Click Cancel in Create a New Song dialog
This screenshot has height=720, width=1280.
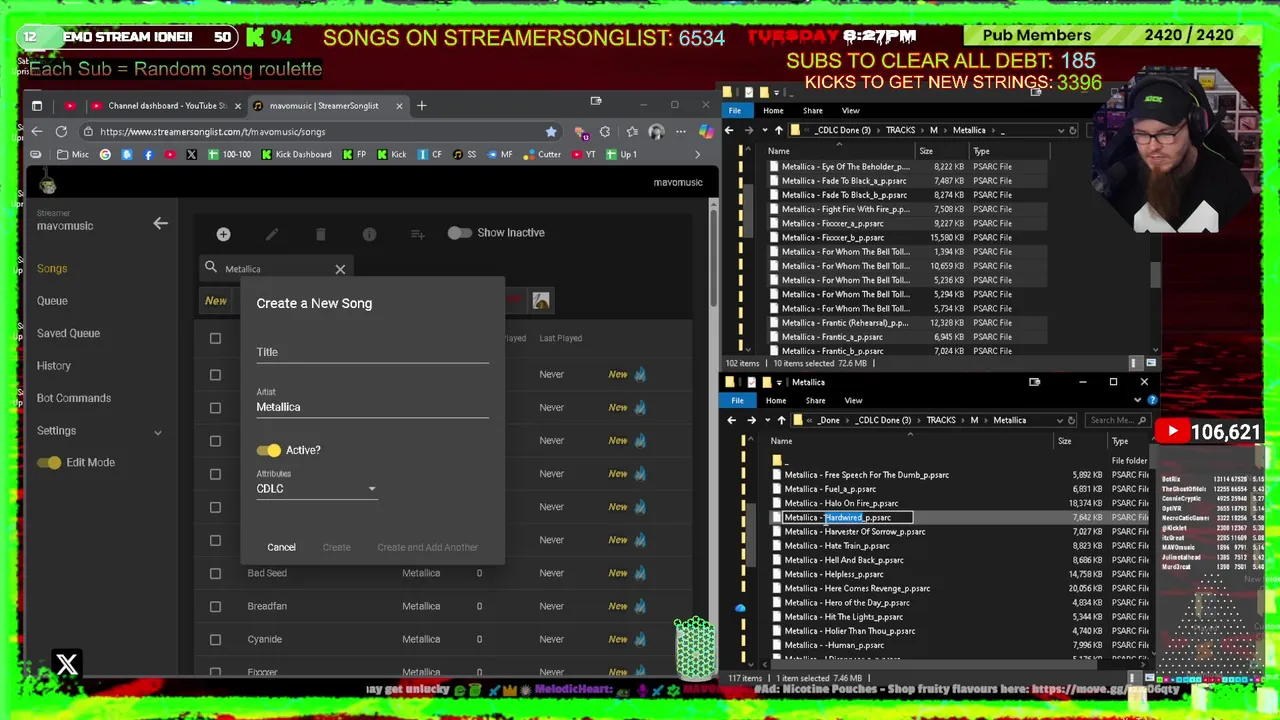click(x=281, y=547)
